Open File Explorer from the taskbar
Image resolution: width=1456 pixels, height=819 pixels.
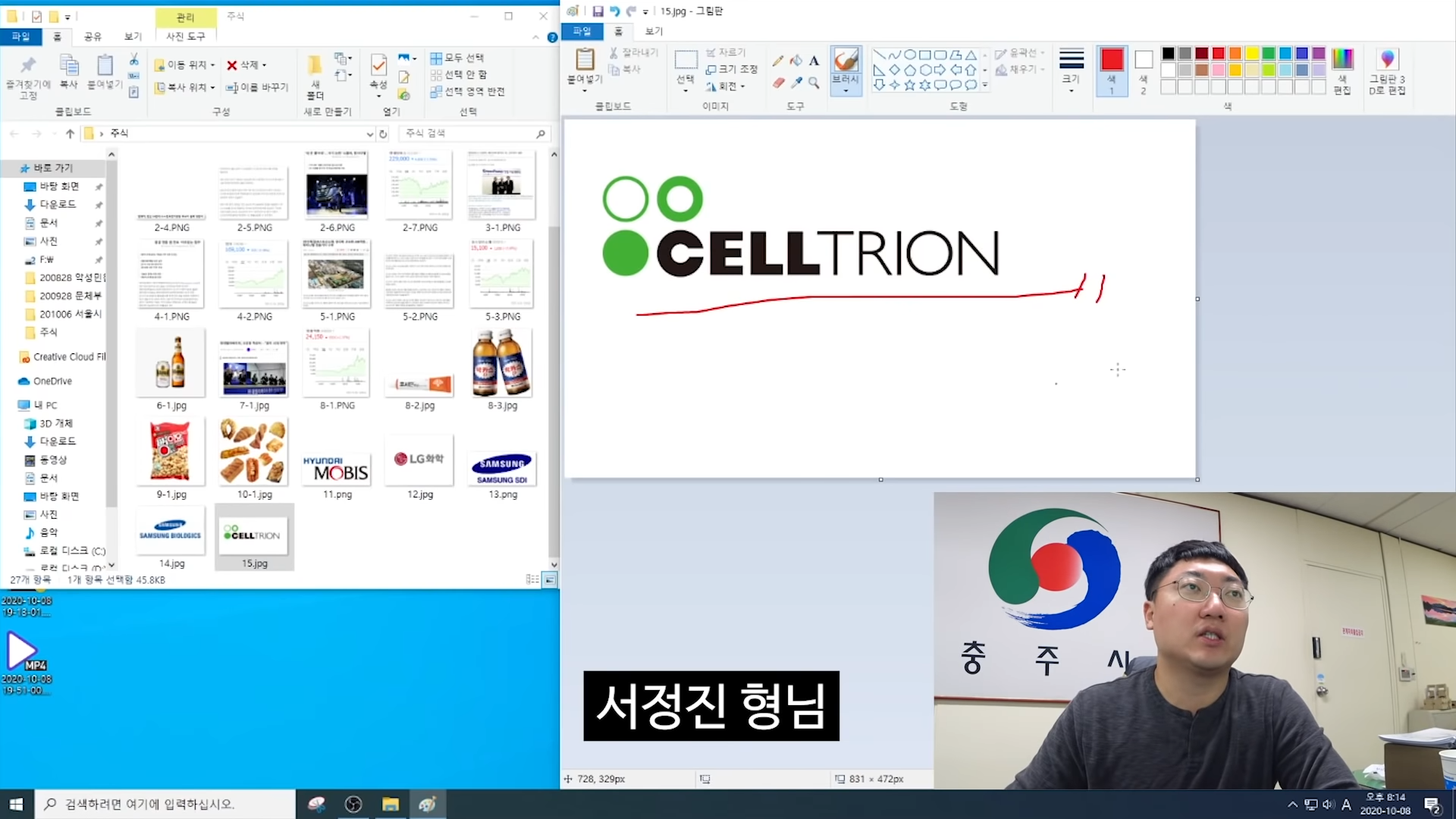point(391,804)
